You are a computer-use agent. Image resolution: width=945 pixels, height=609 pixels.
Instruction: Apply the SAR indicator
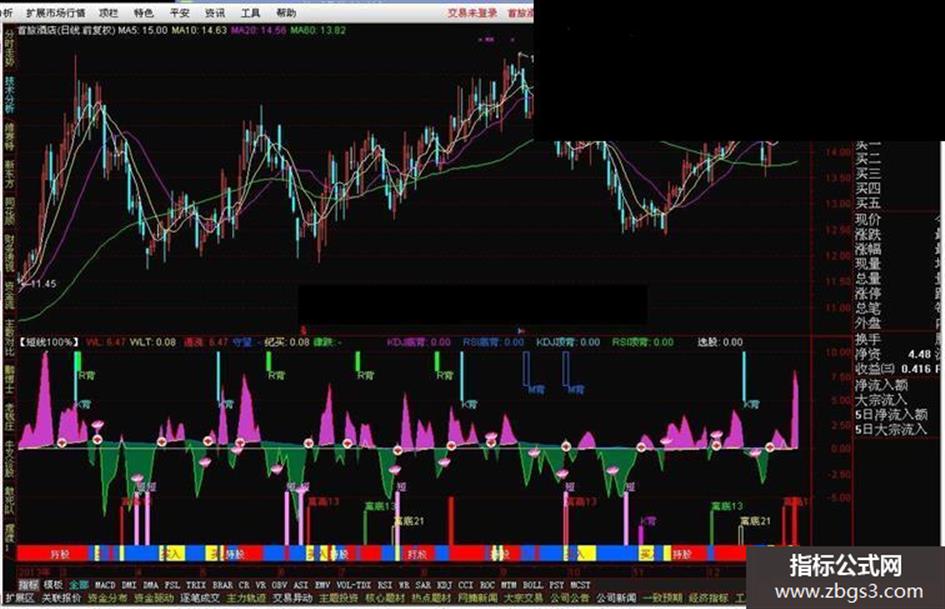pyautogui.click(x=423, y=585)
